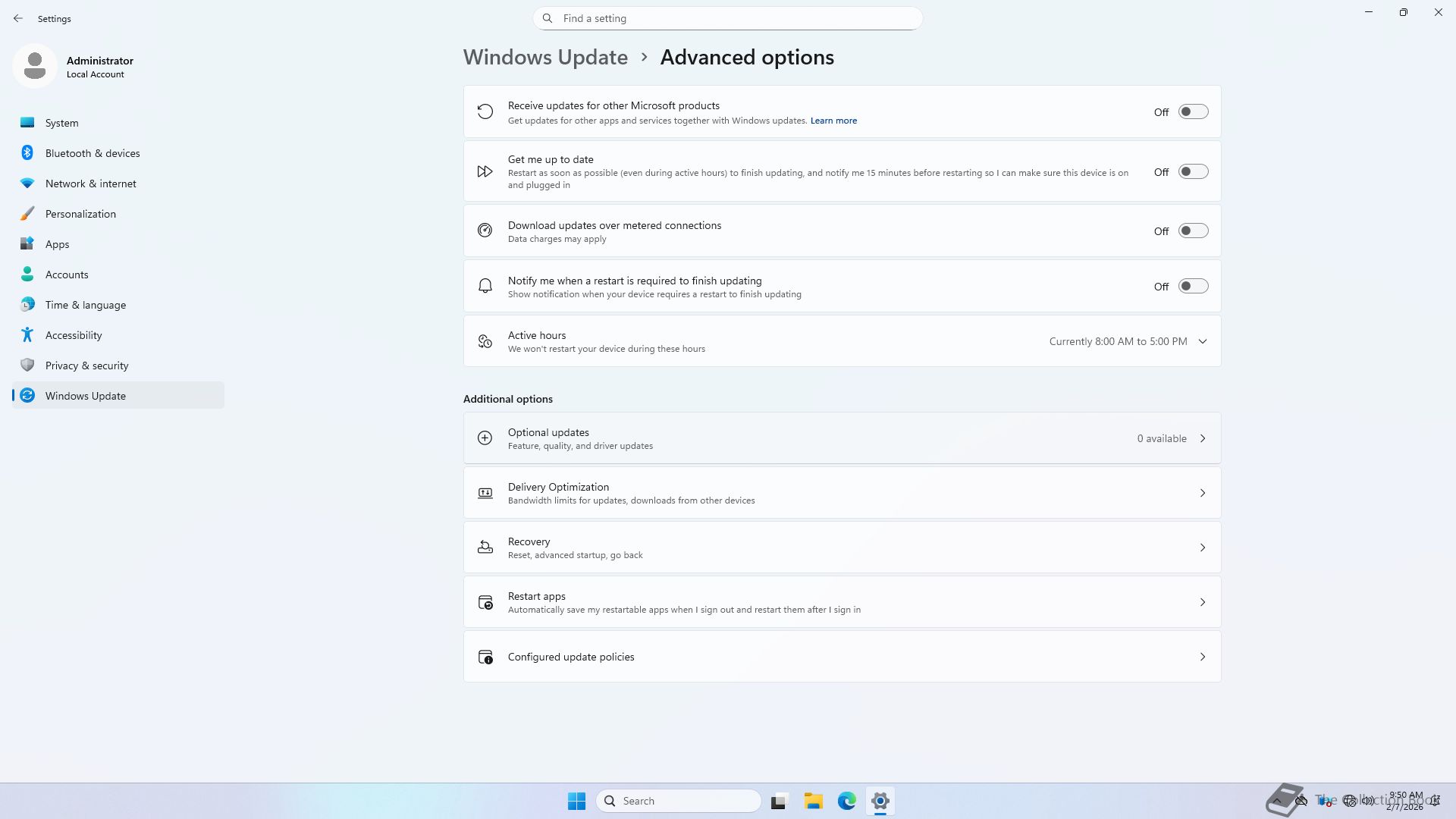The image size is (1456, 819).
Task: Open Time & language settings category
Action: pyautogui.click(x=85, y=305)
